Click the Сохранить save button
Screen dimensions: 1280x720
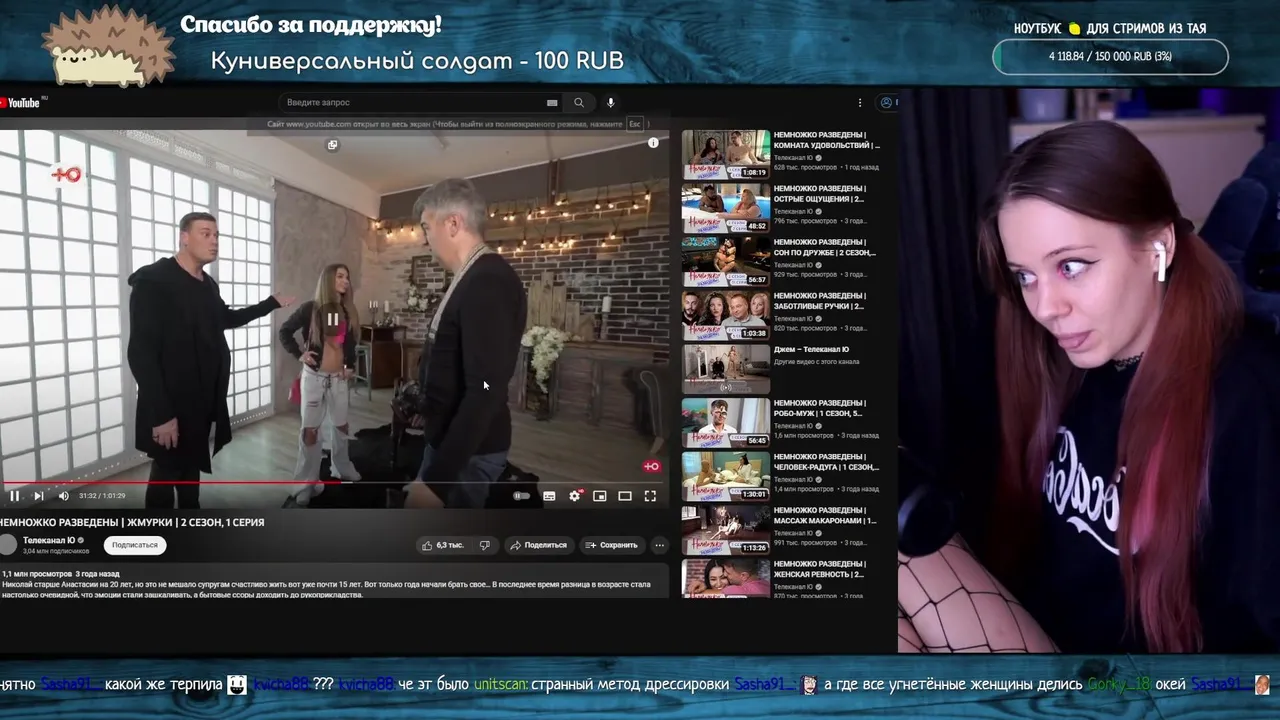[x=611, y=545]
